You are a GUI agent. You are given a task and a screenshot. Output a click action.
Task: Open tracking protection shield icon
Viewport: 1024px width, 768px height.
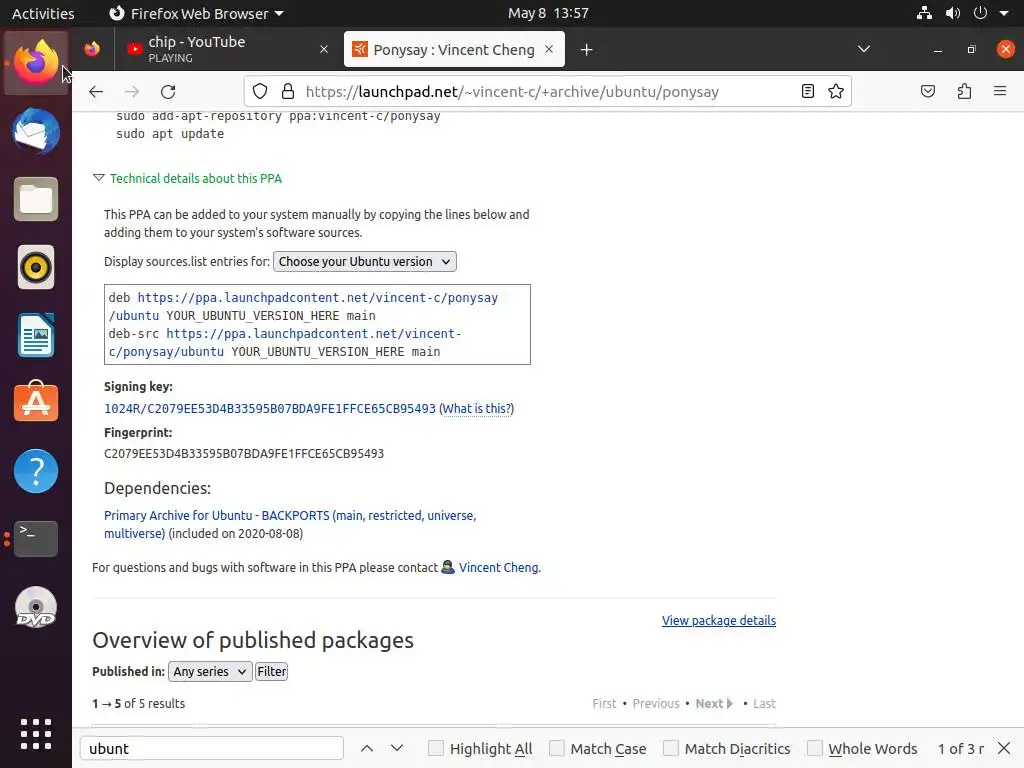click(260, 91)
